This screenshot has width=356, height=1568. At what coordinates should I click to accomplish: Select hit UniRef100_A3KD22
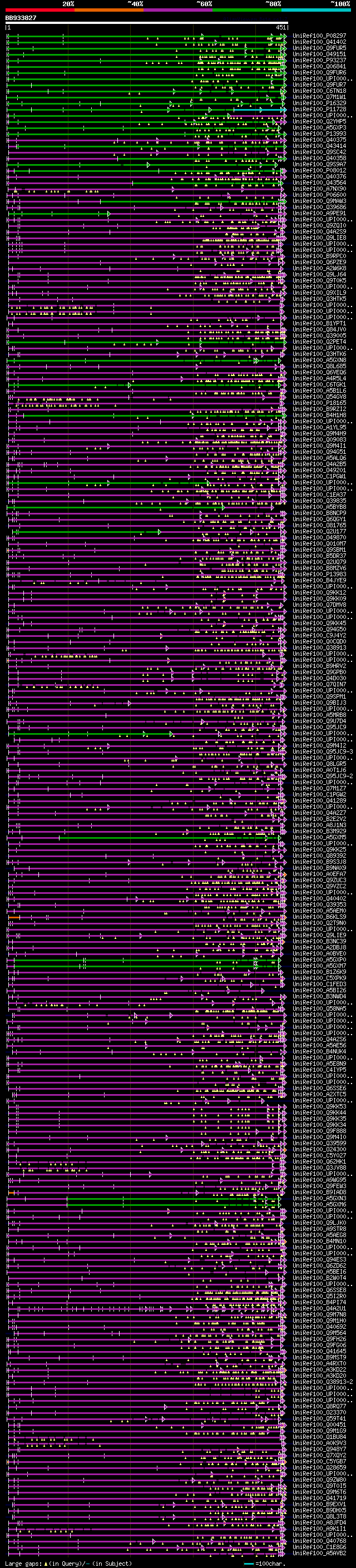coord(319,1369)
